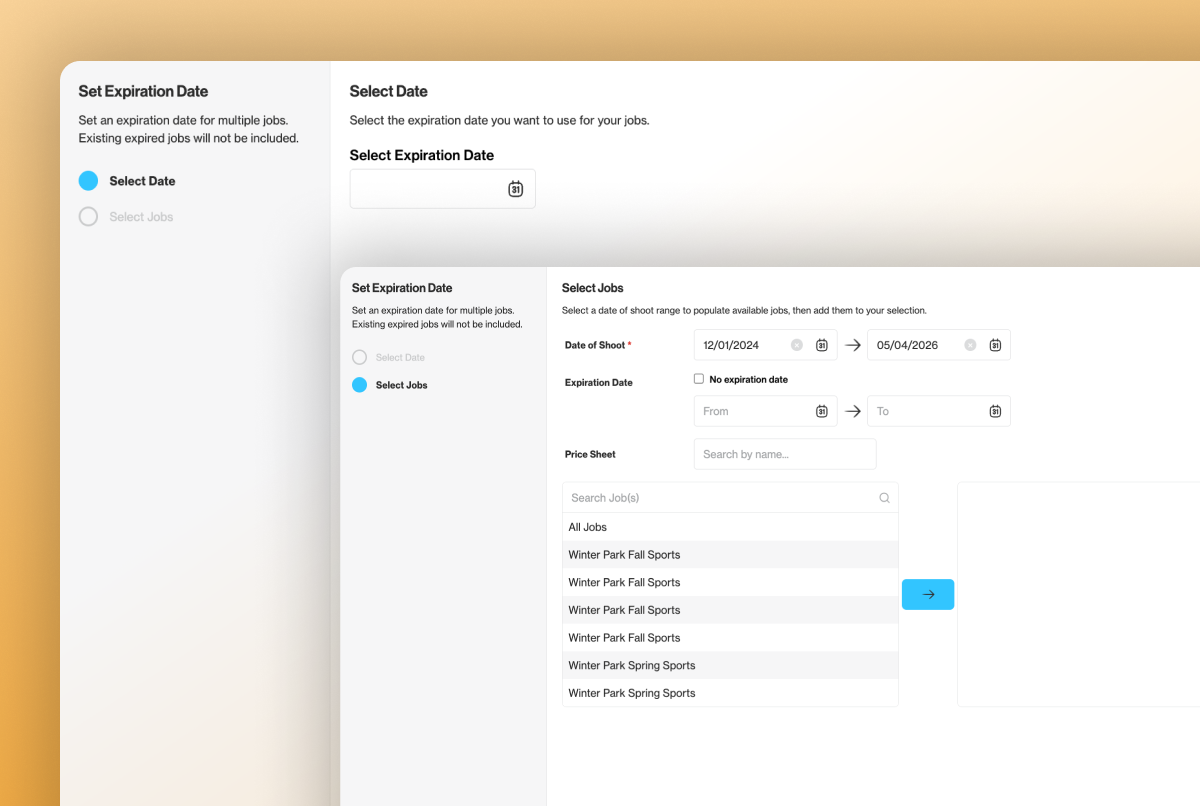Click the expiration From date field
The height and width of the screenshot is (806, 1200).
765,411
